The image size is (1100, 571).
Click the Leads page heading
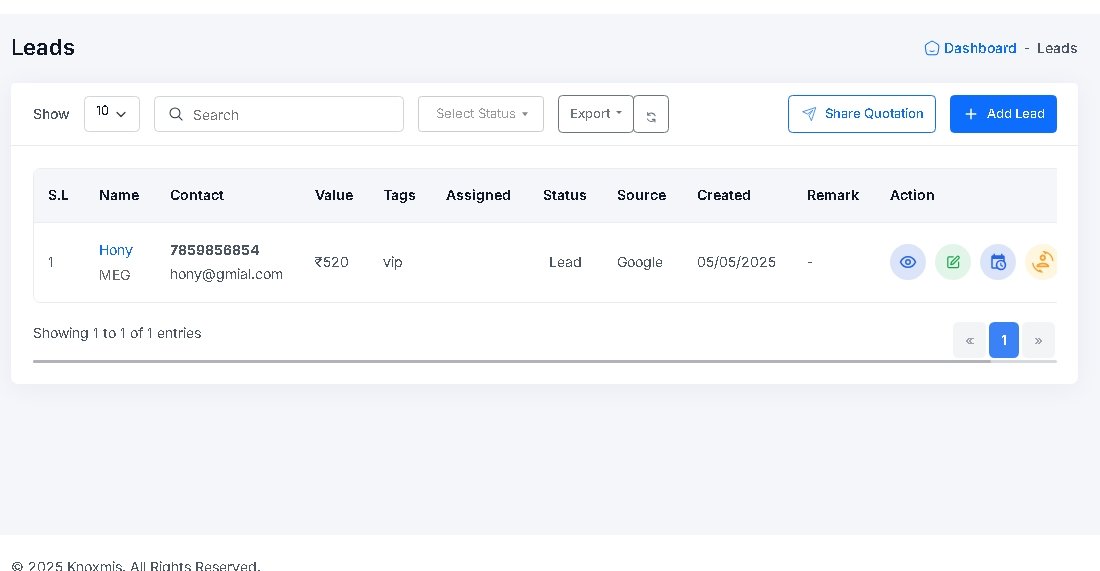point(43,48)
